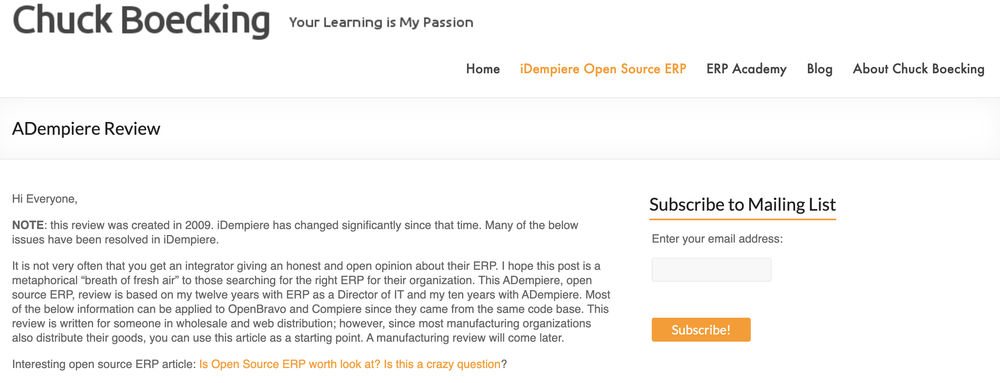This screenshot has width=1000, height=383.
Task: Click the 'Hi Everyone,' greeting text
Action: pyautogui.click(x=45, y=199)
